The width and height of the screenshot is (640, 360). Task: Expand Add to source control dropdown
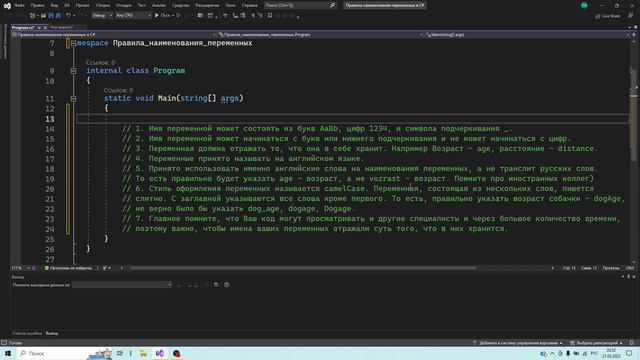click(518, 343)
